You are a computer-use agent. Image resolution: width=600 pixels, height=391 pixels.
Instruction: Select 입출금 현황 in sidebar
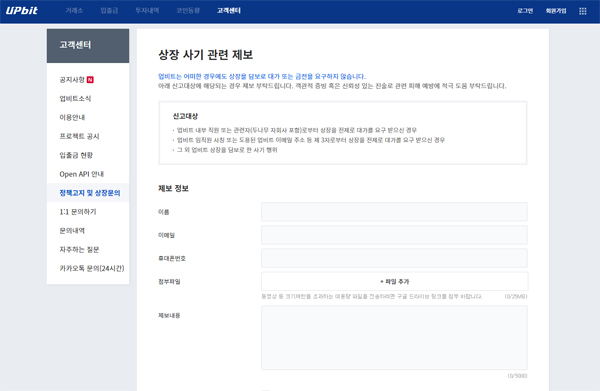76,155
